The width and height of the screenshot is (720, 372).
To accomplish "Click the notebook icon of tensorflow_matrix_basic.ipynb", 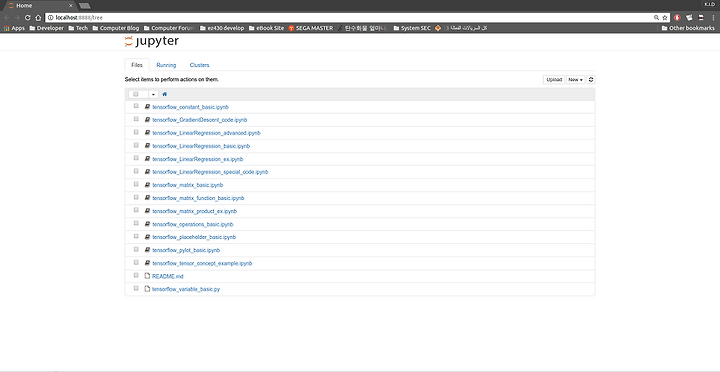I will [147, 185].
